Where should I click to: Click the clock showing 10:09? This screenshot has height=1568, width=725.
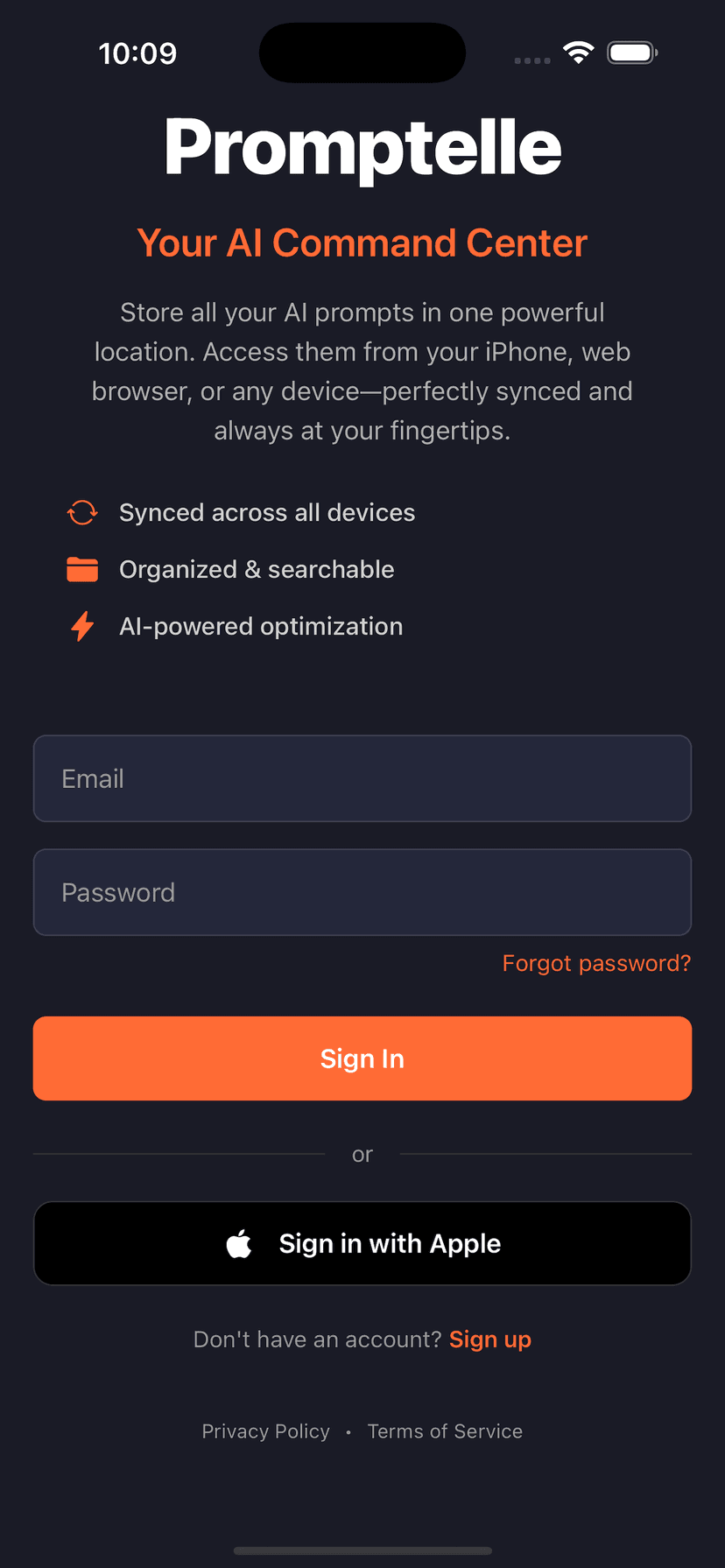(137, 53)
